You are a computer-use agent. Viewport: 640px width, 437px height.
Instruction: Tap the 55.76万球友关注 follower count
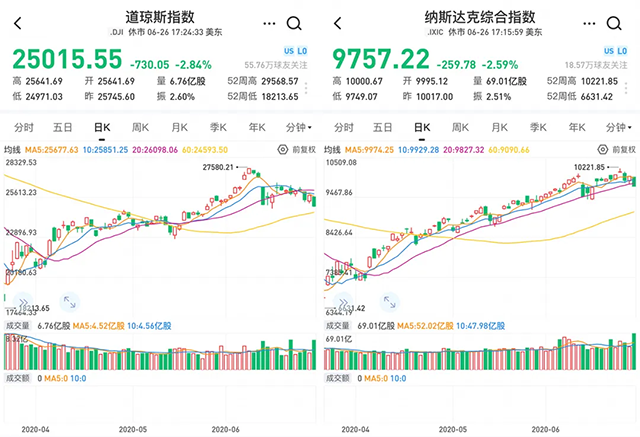(276, 65)
